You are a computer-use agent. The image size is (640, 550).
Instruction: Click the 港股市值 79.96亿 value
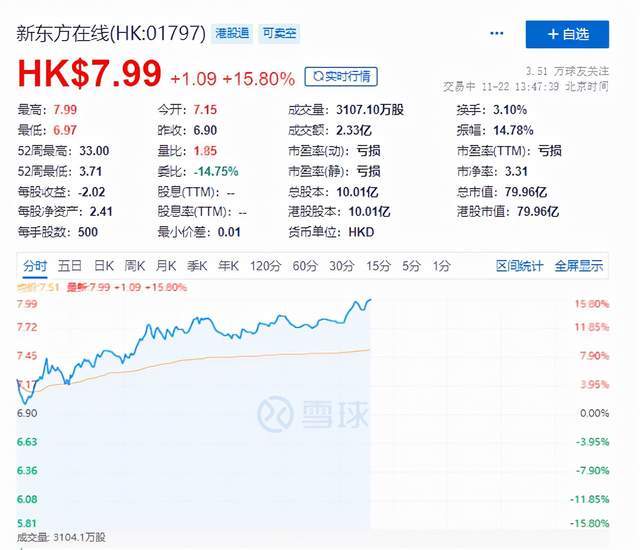click(x=538, y=212)
